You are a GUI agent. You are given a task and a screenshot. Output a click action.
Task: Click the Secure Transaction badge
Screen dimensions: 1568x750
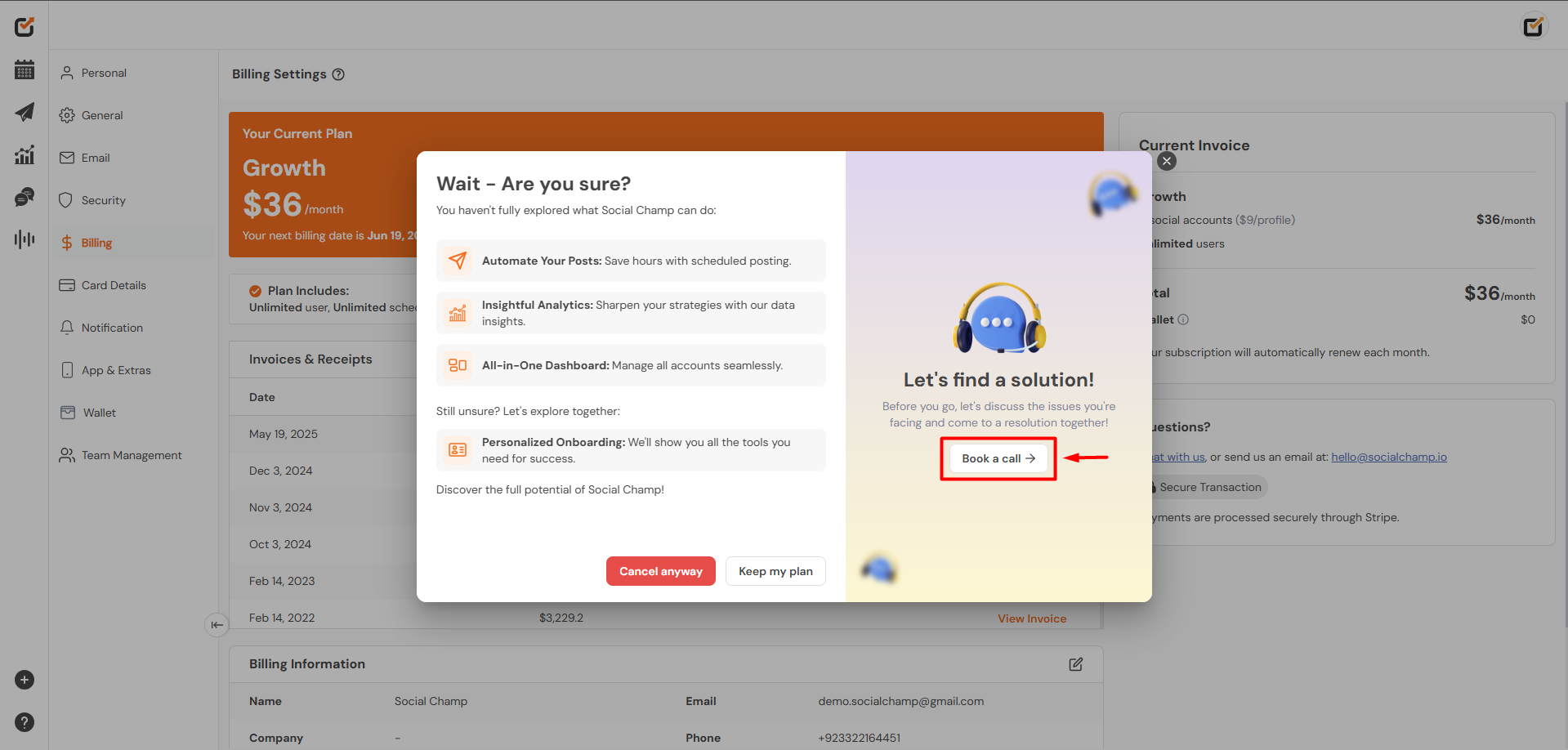tap(1209, 487)
